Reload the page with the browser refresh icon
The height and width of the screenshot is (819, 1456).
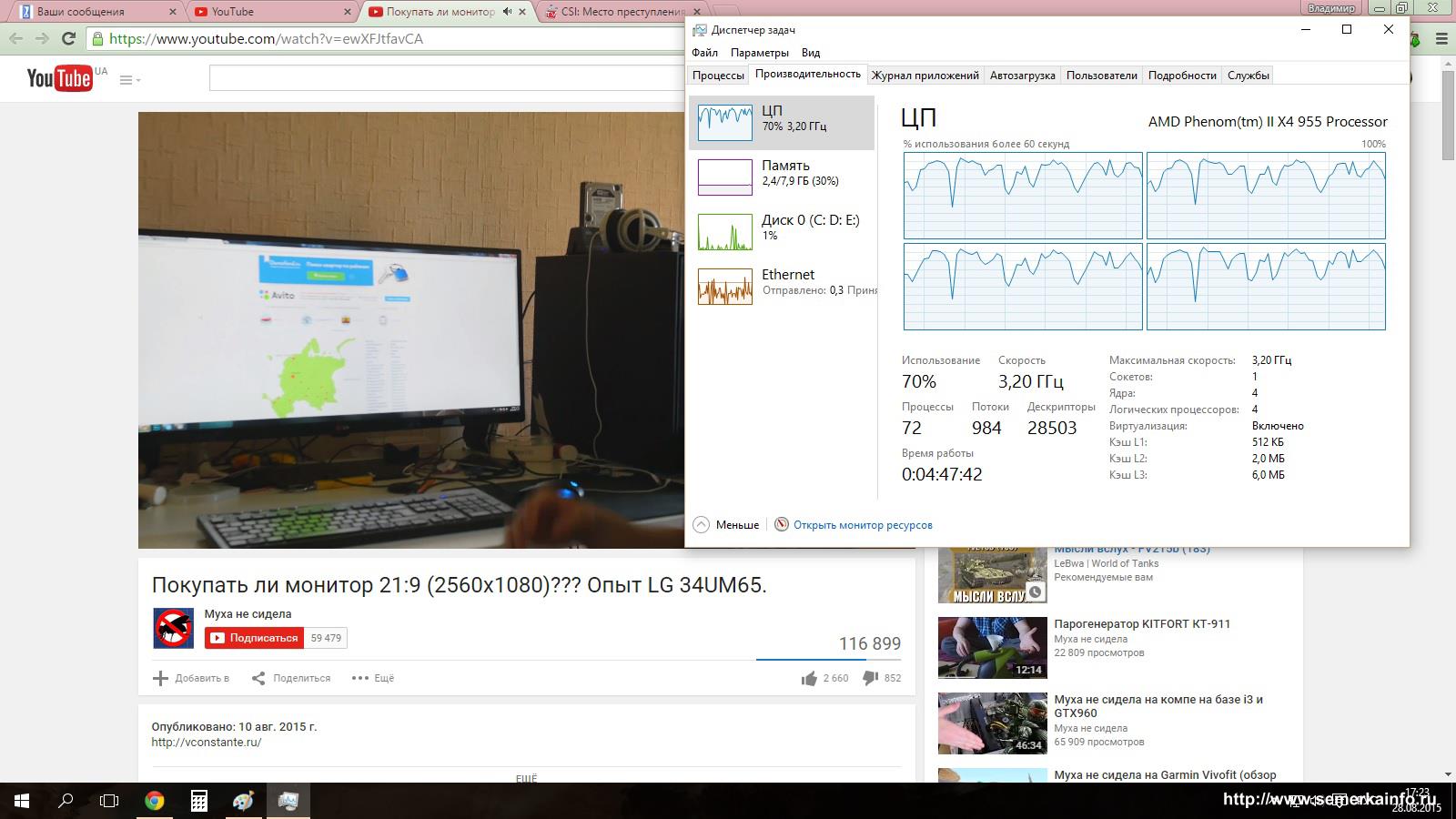68,38
